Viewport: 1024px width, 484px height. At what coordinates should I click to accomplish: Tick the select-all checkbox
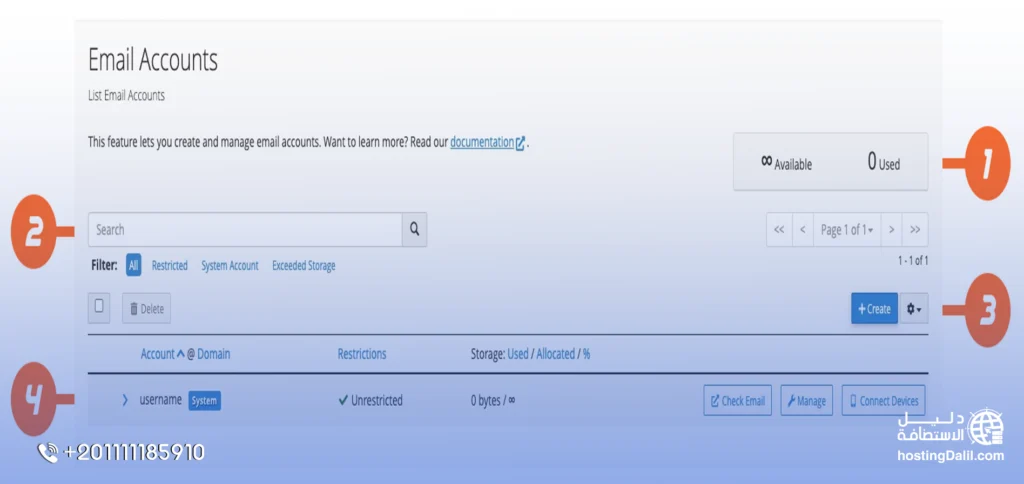pyautogui.click(x=99, y=306)
